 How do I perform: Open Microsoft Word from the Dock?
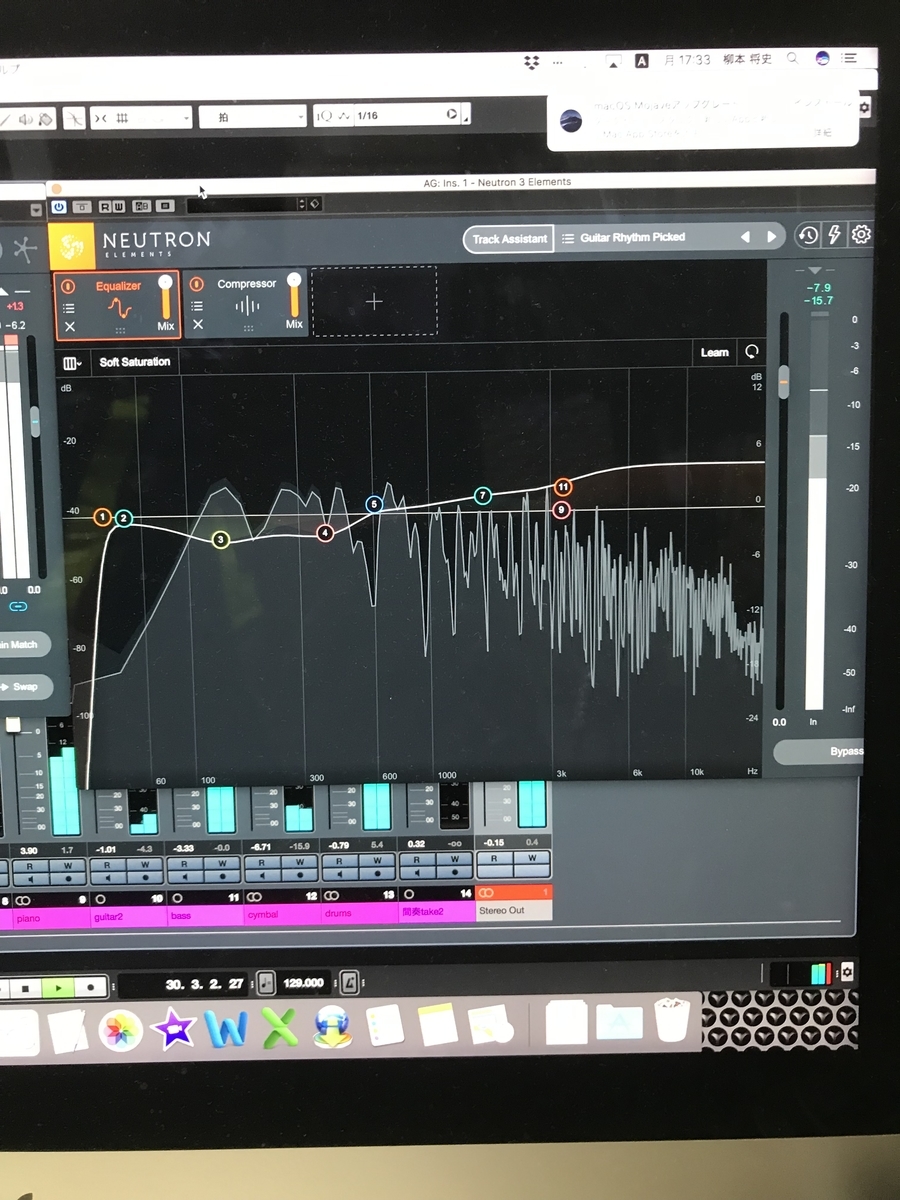point(225,1027)
